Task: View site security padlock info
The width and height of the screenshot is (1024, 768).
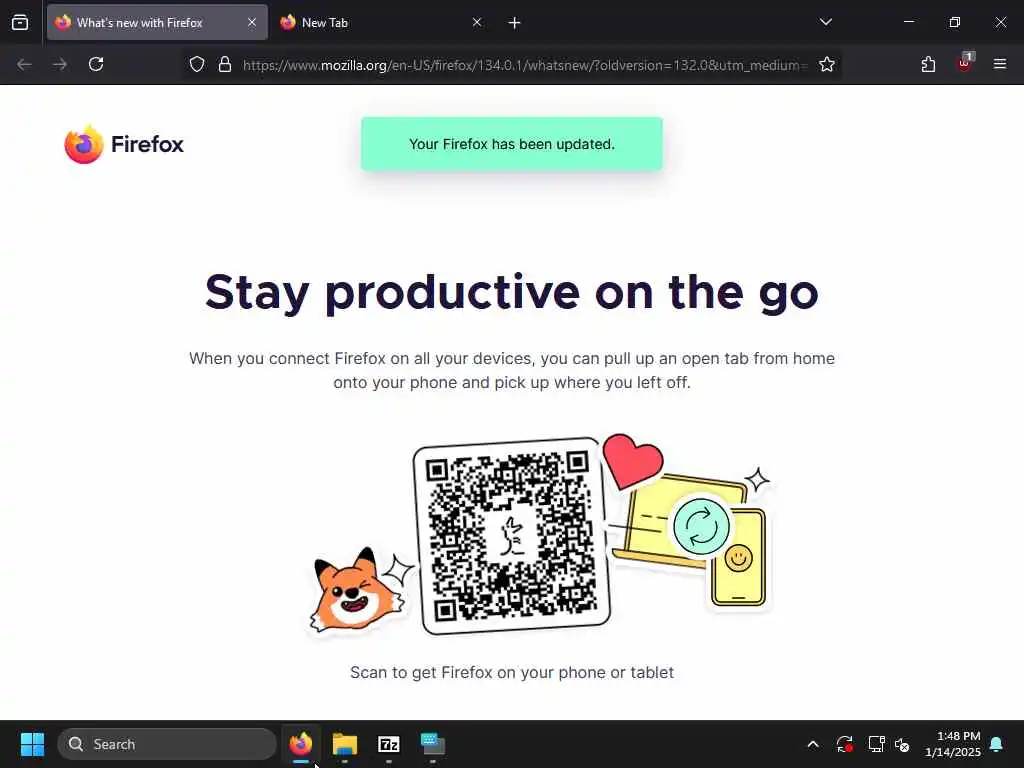Action: (225, 64)
